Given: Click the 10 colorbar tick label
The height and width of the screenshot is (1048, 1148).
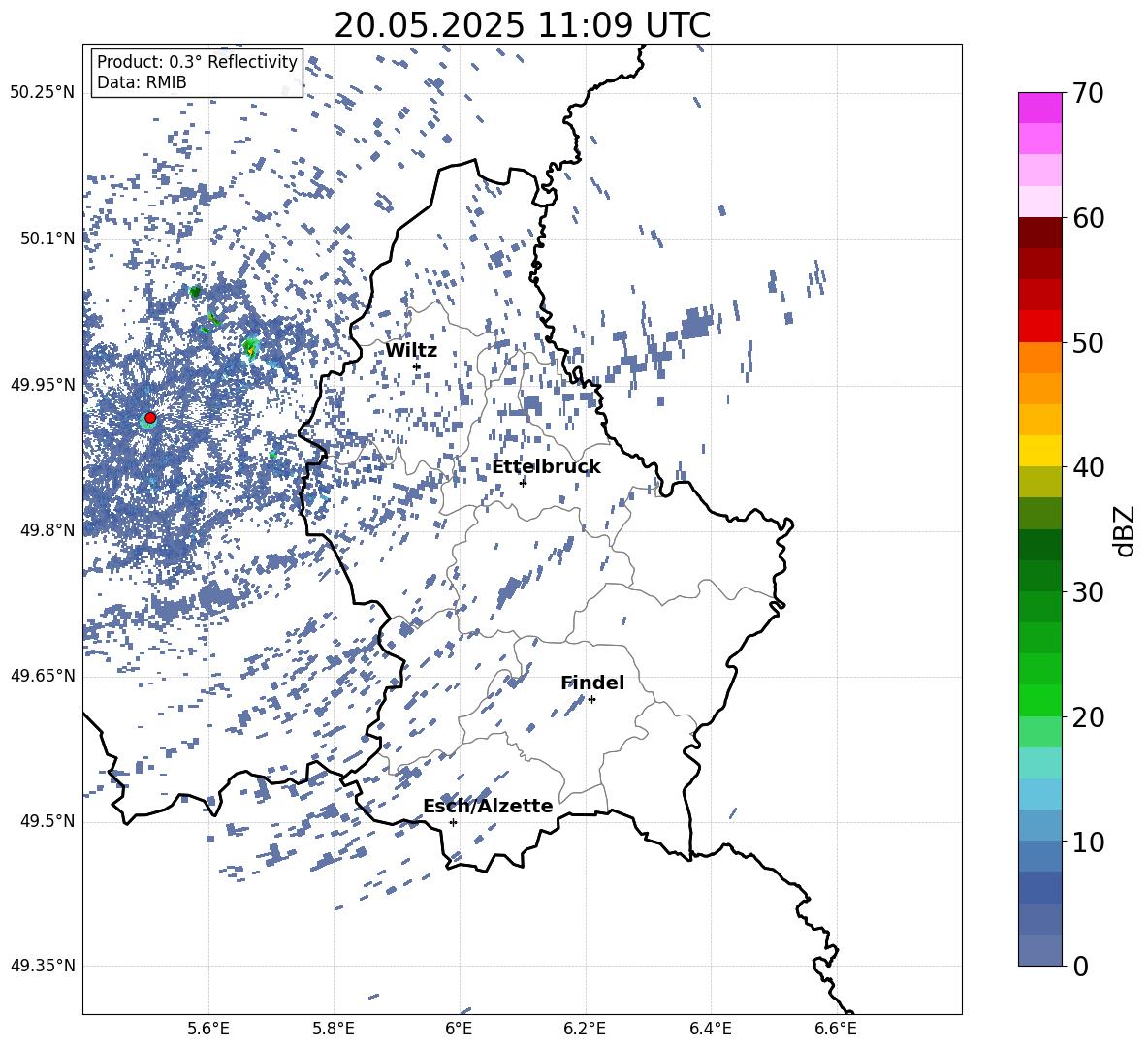Looking at the screenshot, I should click(1087, 842).
